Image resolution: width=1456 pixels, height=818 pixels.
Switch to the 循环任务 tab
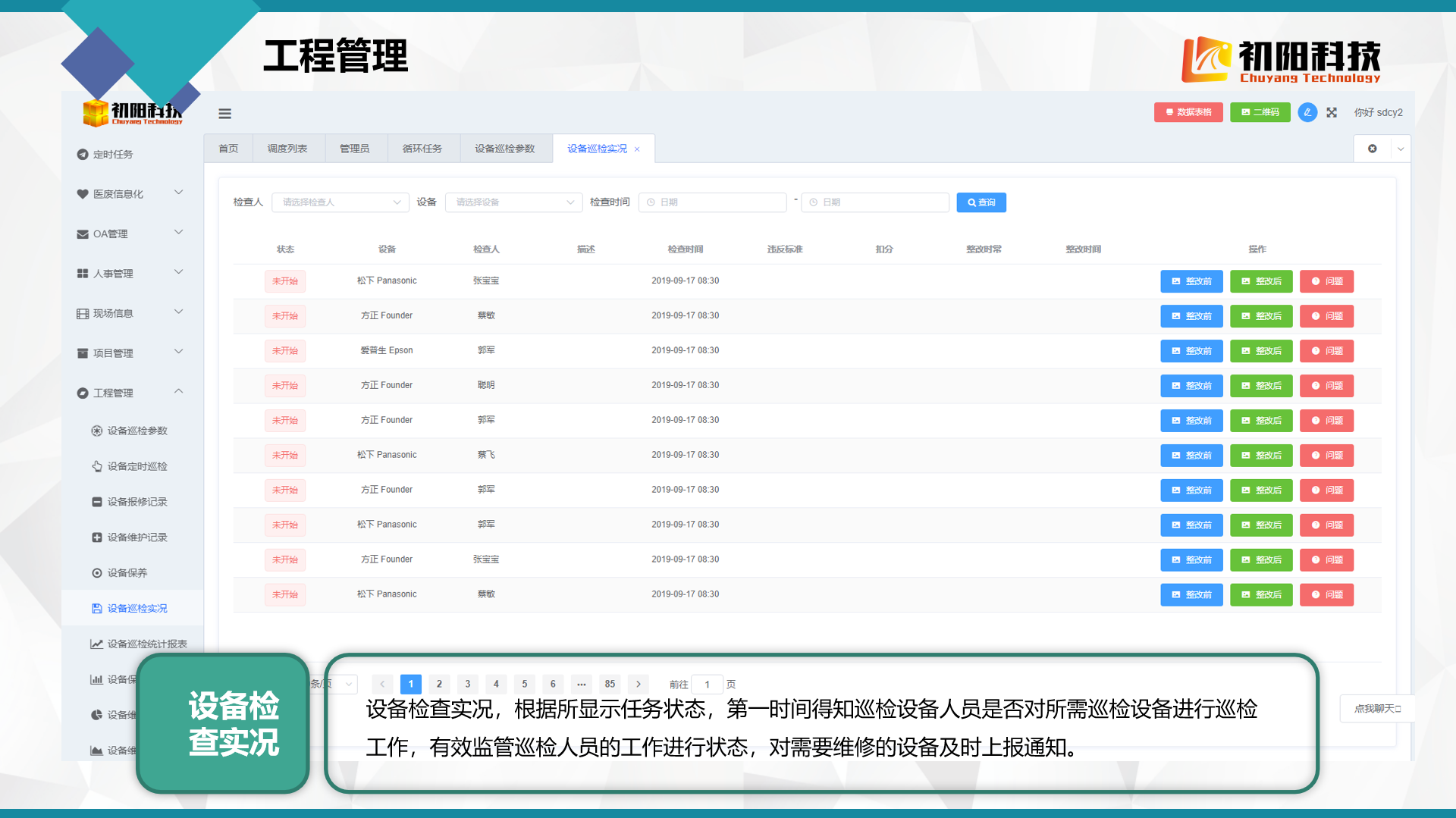pos(422,149)
